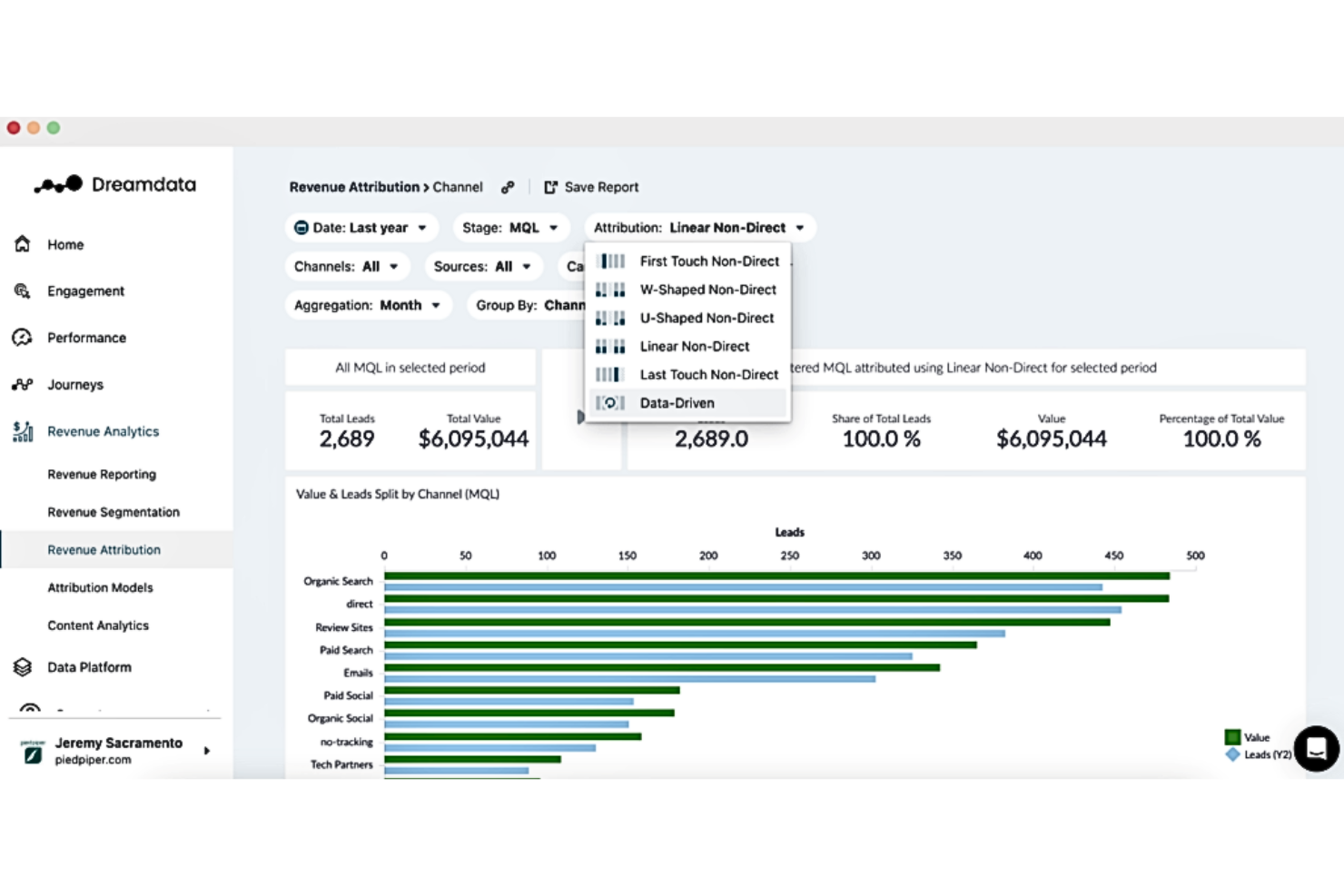Open Revenue Reporting from the sidebar
Image resolution: width=1344 pixels, height=896 pixels.
click(x=102, y=474)
